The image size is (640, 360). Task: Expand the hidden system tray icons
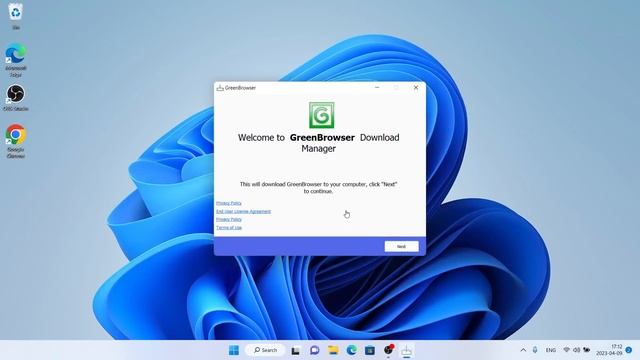(x=523, y=350)
